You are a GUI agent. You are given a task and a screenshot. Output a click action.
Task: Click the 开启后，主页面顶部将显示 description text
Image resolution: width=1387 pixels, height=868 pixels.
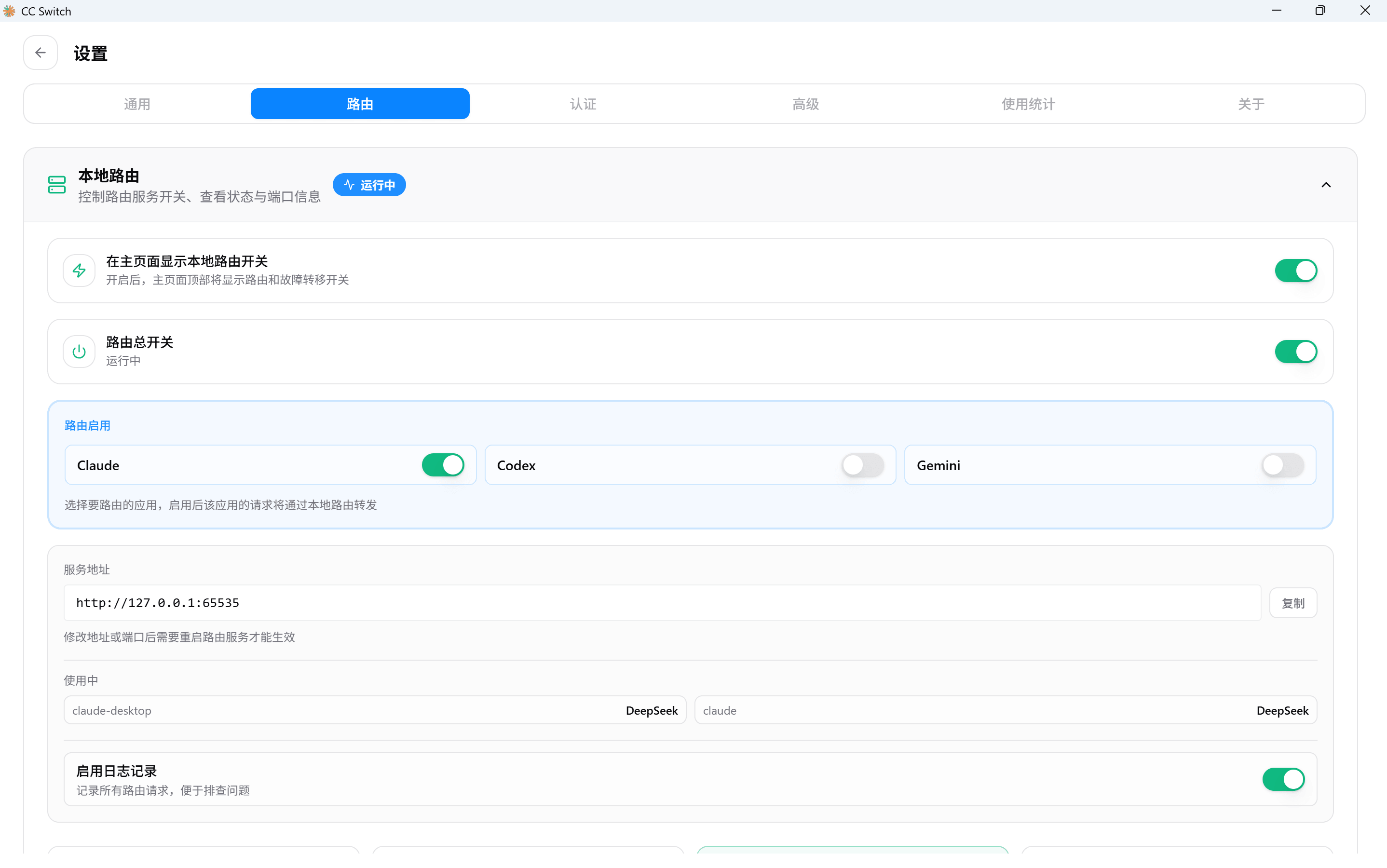[x=227, y=280]
